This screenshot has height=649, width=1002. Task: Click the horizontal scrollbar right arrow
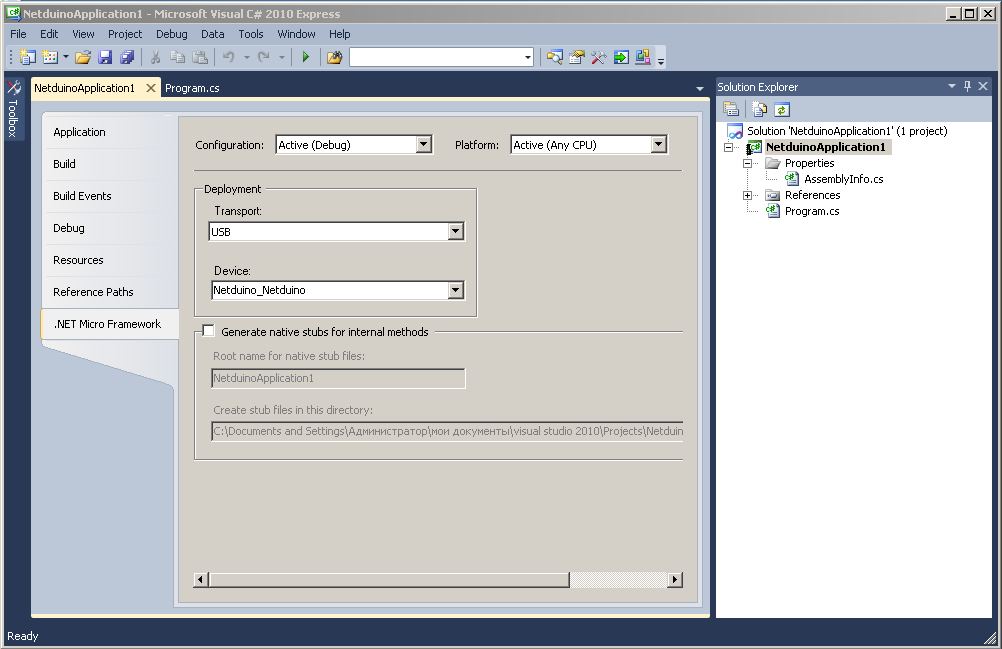[x=675, y=579]
